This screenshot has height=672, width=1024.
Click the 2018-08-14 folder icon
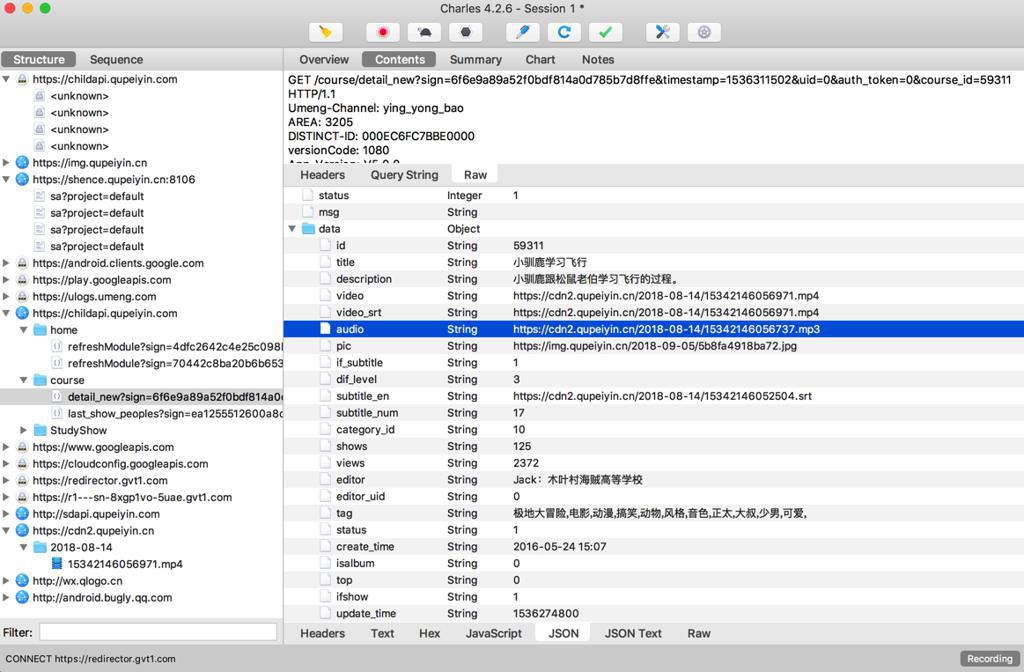click(40, 547)
